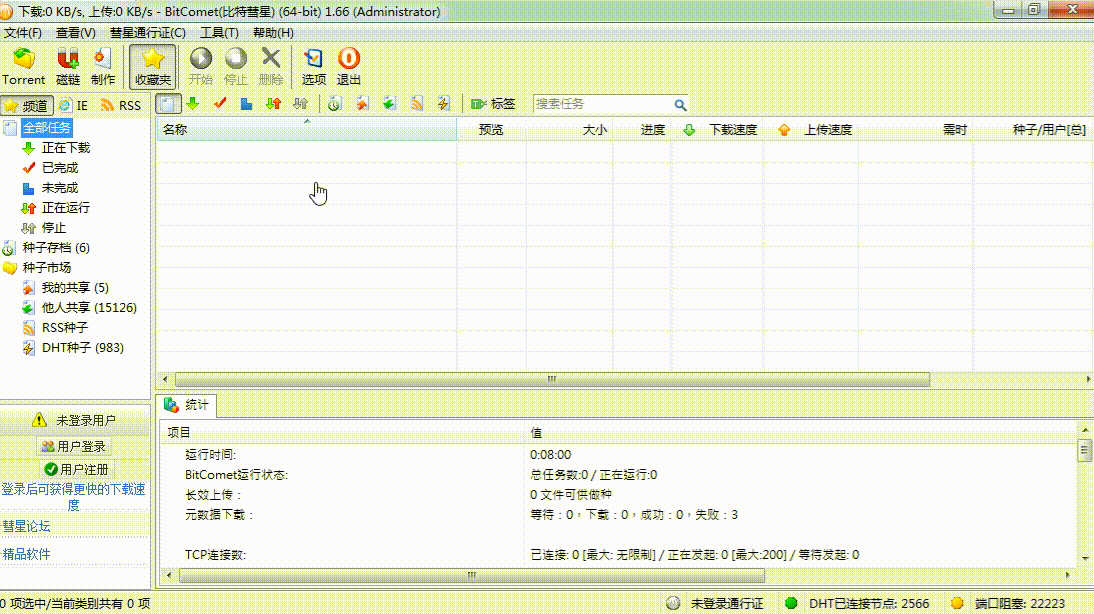This screenshot has width=1094, height=614.
Task: Open the 彗星论坛 link
Action: (x=27, y=526)
